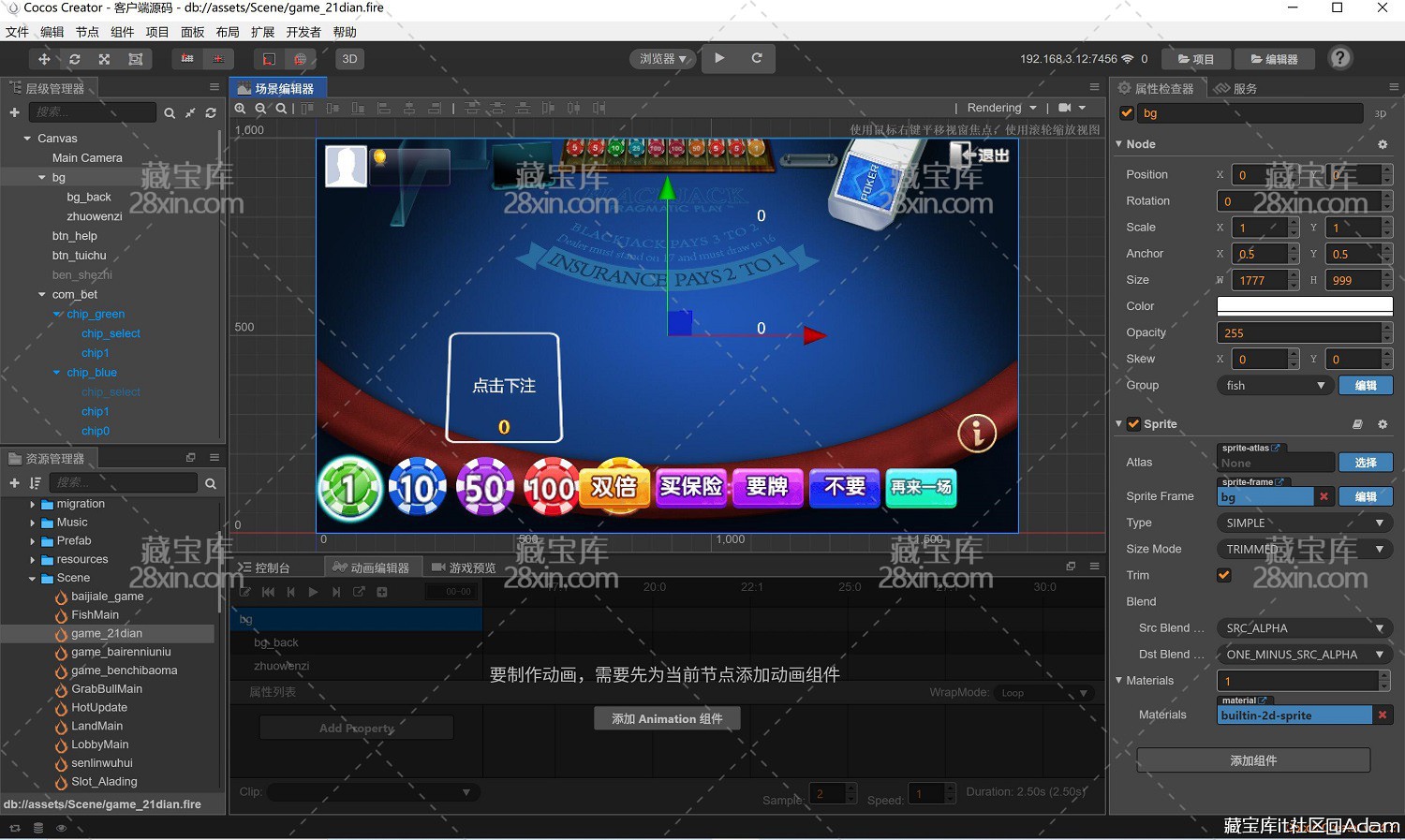The height and width of the screenshot is (840, 1405).
Task: Open the Size Mode TRIMMED dropdown
Action: pyautogui.click(x=1304, y=550)
